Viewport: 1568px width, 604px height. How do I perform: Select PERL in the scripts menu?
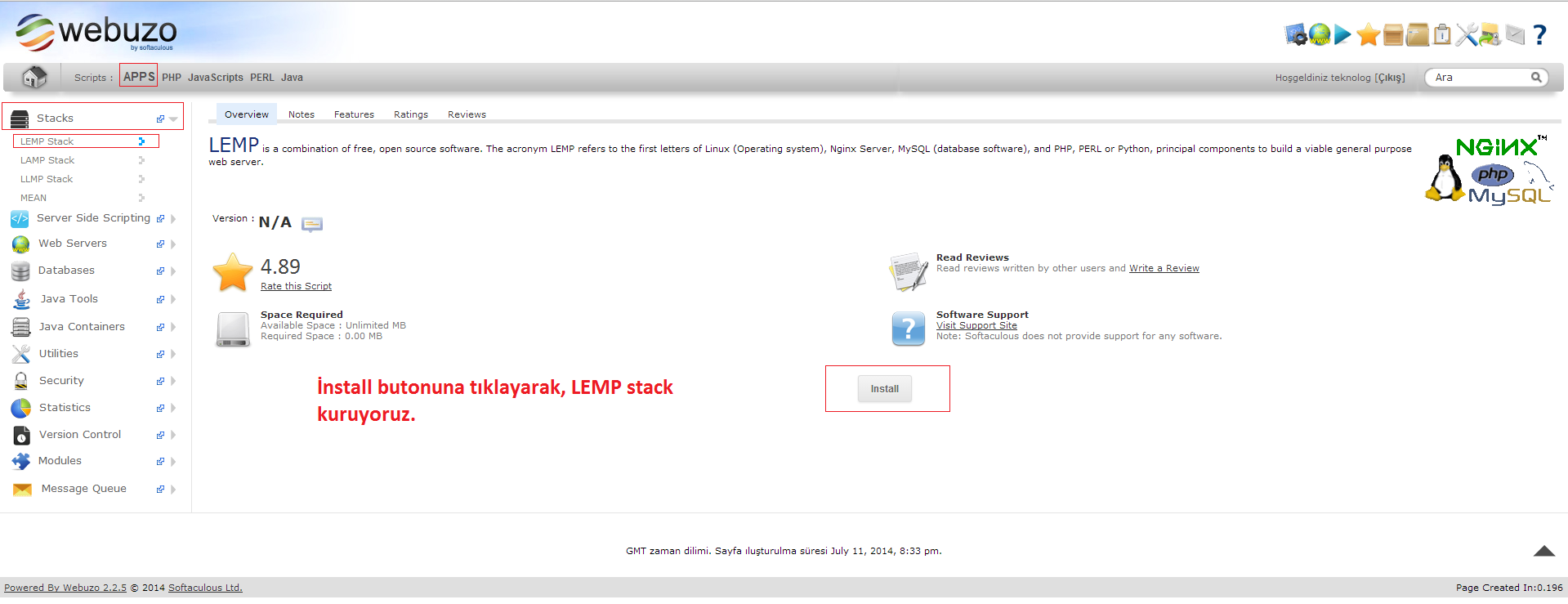[262, 78]
